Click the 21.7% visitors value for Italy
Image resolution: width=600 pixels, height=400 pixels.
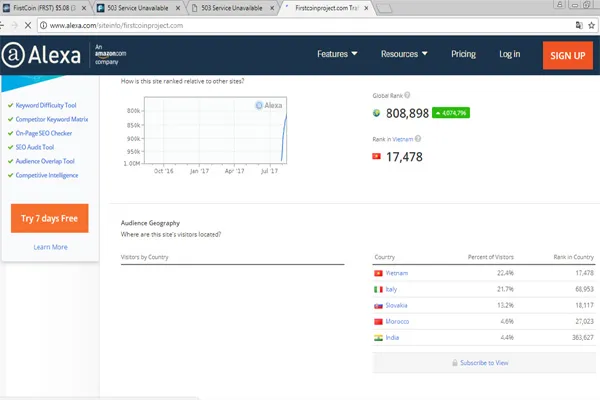click(x=505, y=289)
